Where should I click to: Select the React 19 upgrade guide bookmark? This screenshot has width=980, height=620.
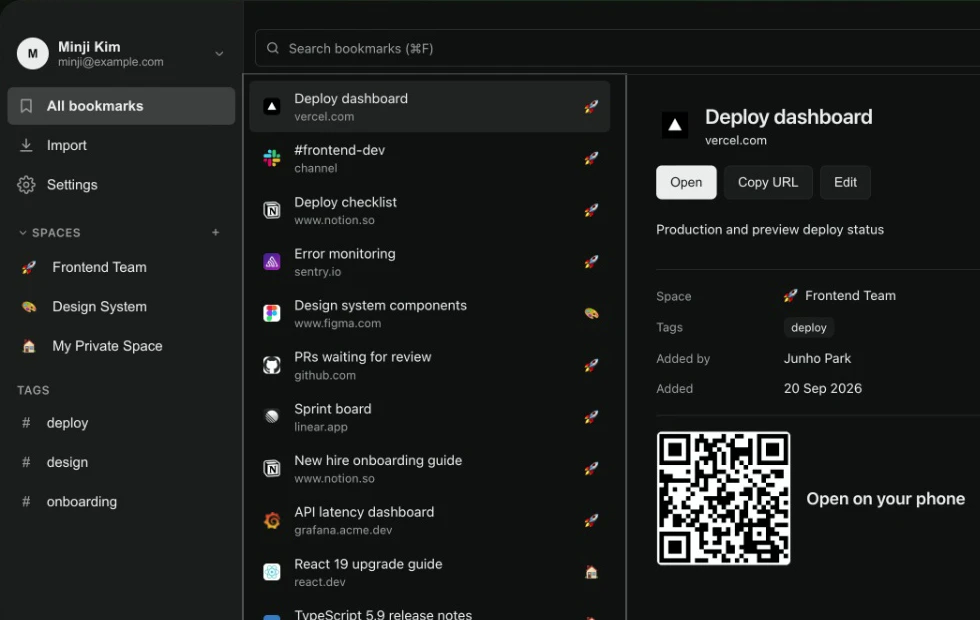tap(429, 572)
